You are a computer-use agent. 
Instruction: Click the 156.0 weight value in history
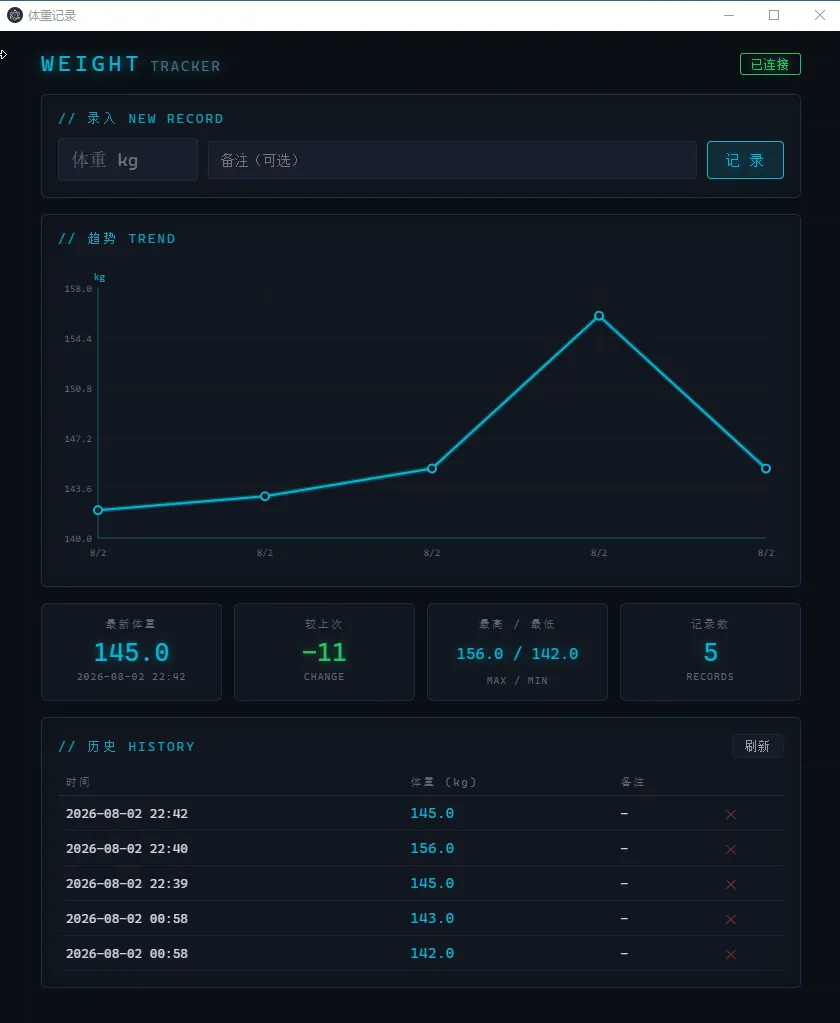tap(432, 848)
